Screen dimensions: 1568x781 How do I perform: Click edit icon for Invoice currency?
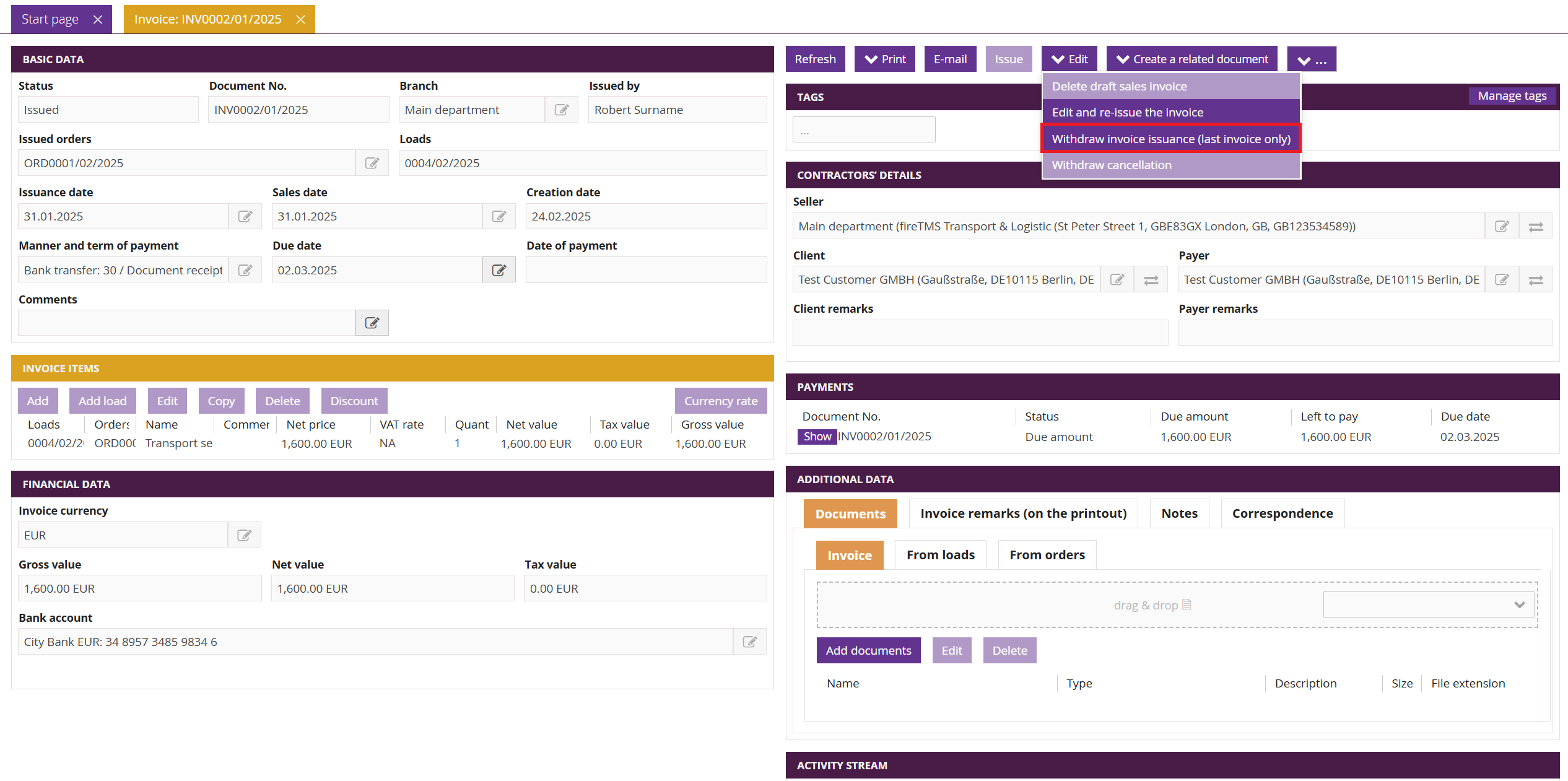pos(245,535)
